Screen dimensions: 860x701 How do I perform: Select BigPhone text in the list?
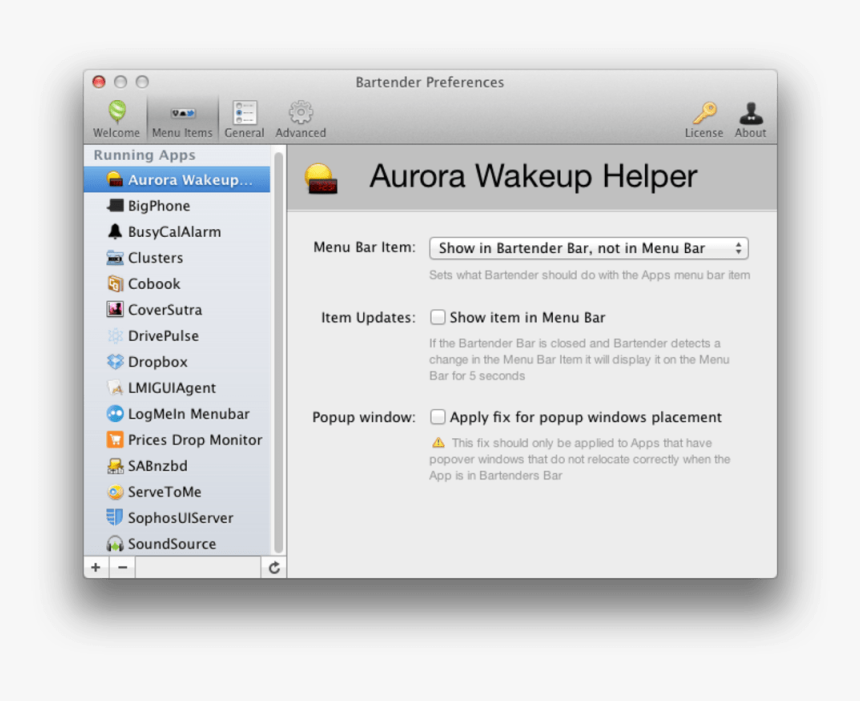coord(159,206)
